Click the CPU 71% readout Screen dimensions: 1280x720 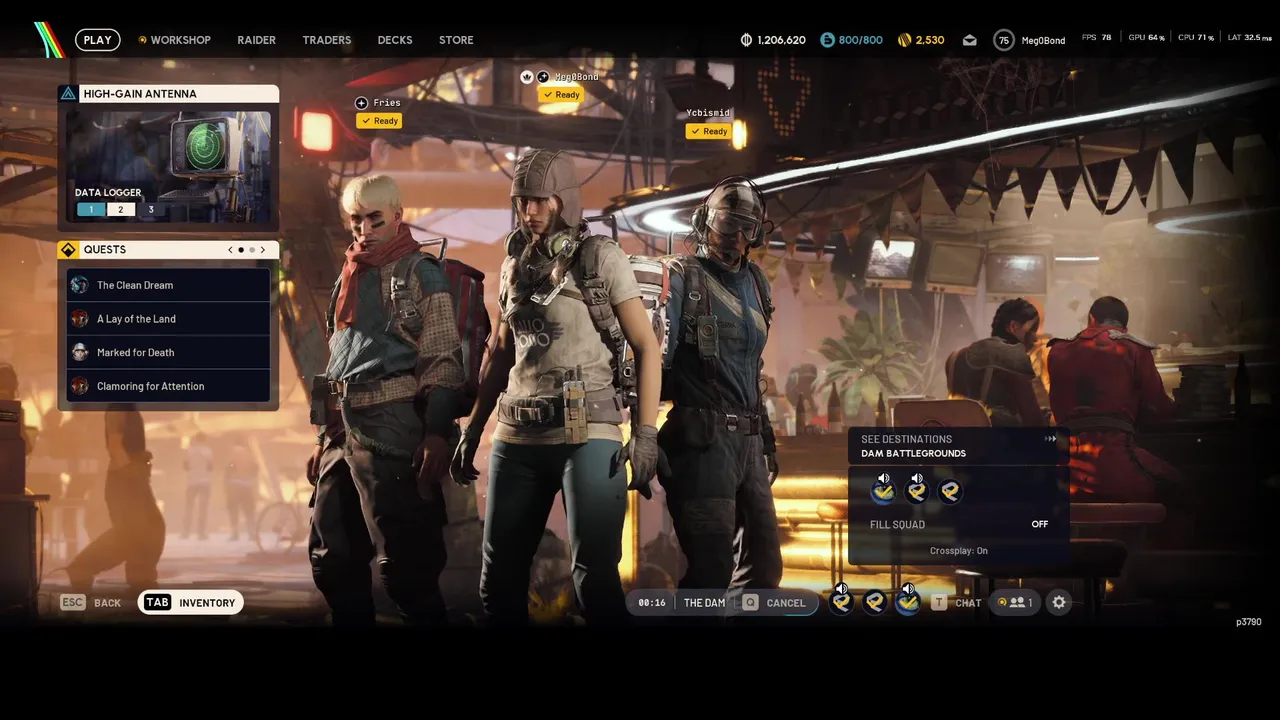(x=1196, y=38)
